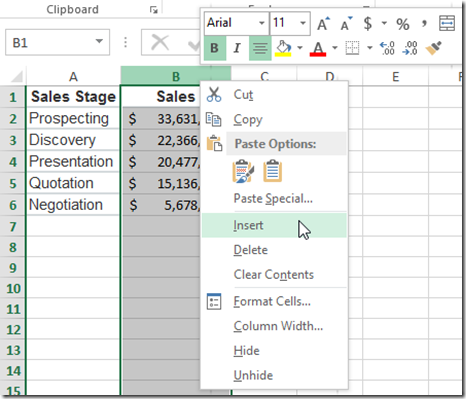Screen dimensions: 466x399
Task: Click the Decrease Decimal icon
Action: 410,48
